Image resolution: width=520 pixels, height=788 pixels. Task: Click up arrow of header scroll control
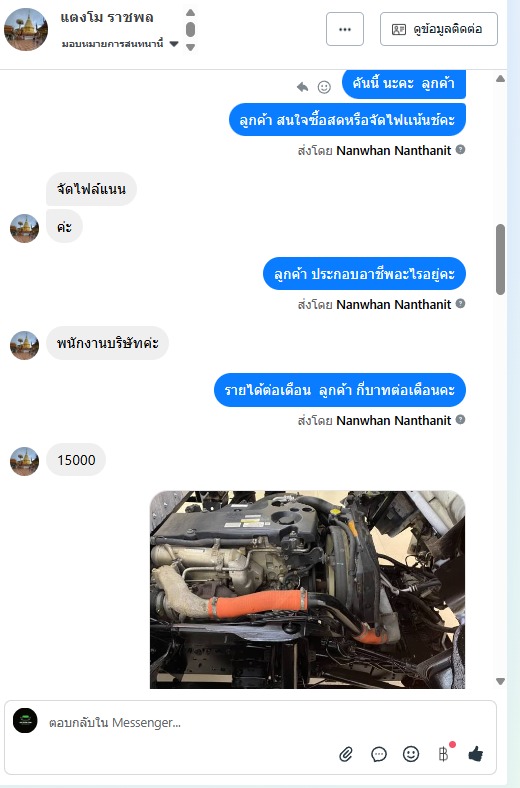[190, 13]
